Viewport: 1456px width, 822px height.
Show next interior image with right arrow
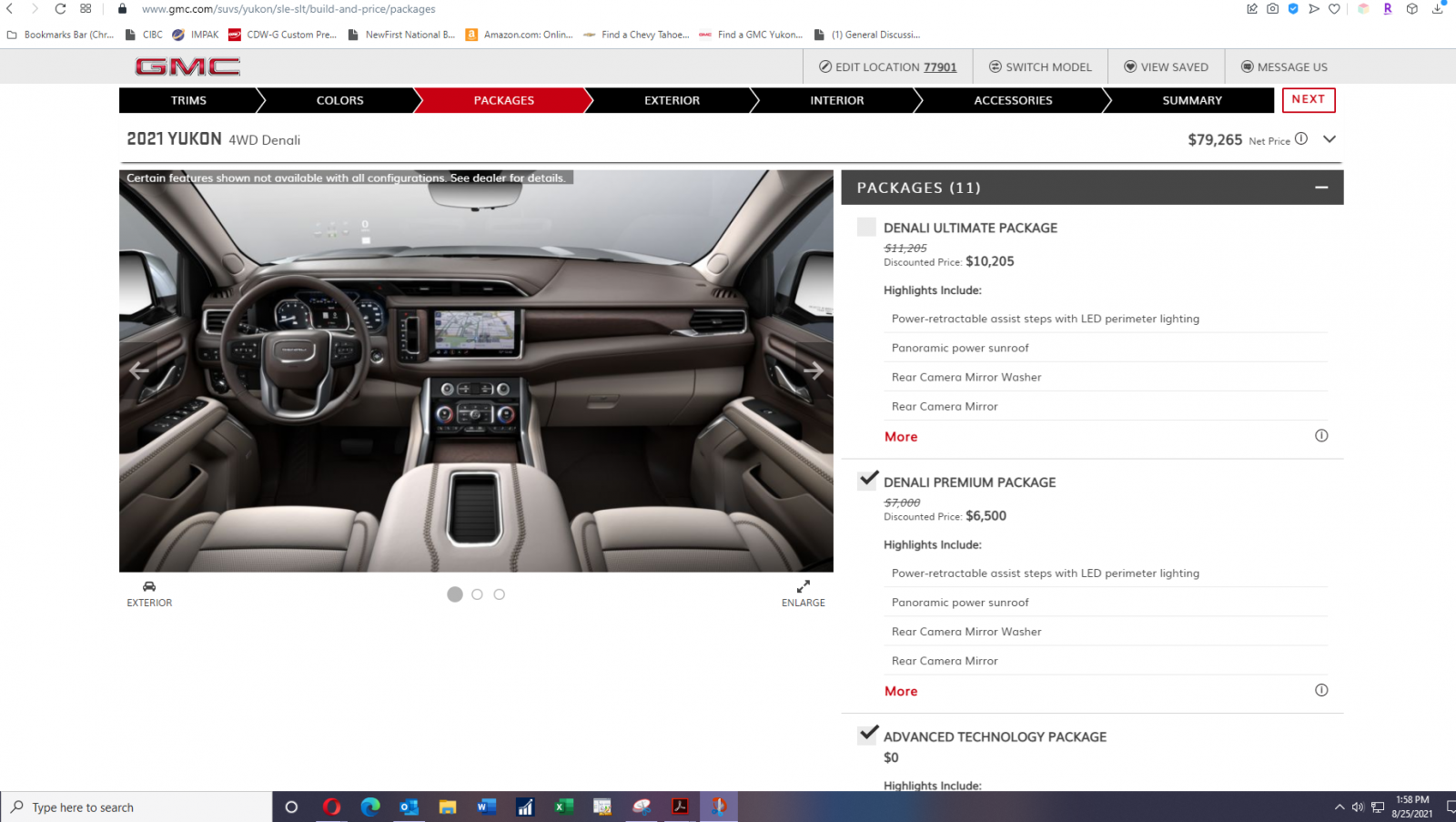(814, 370)
